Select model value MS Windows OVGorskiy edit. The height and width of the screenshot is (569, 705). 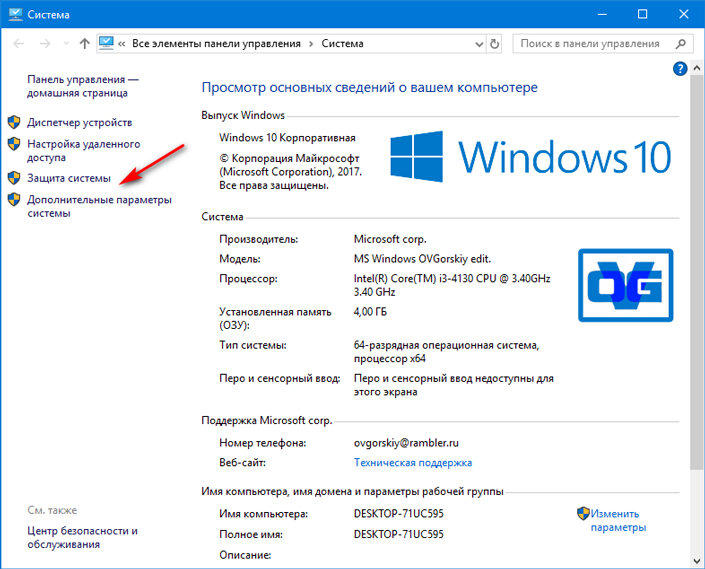point(422,259)
